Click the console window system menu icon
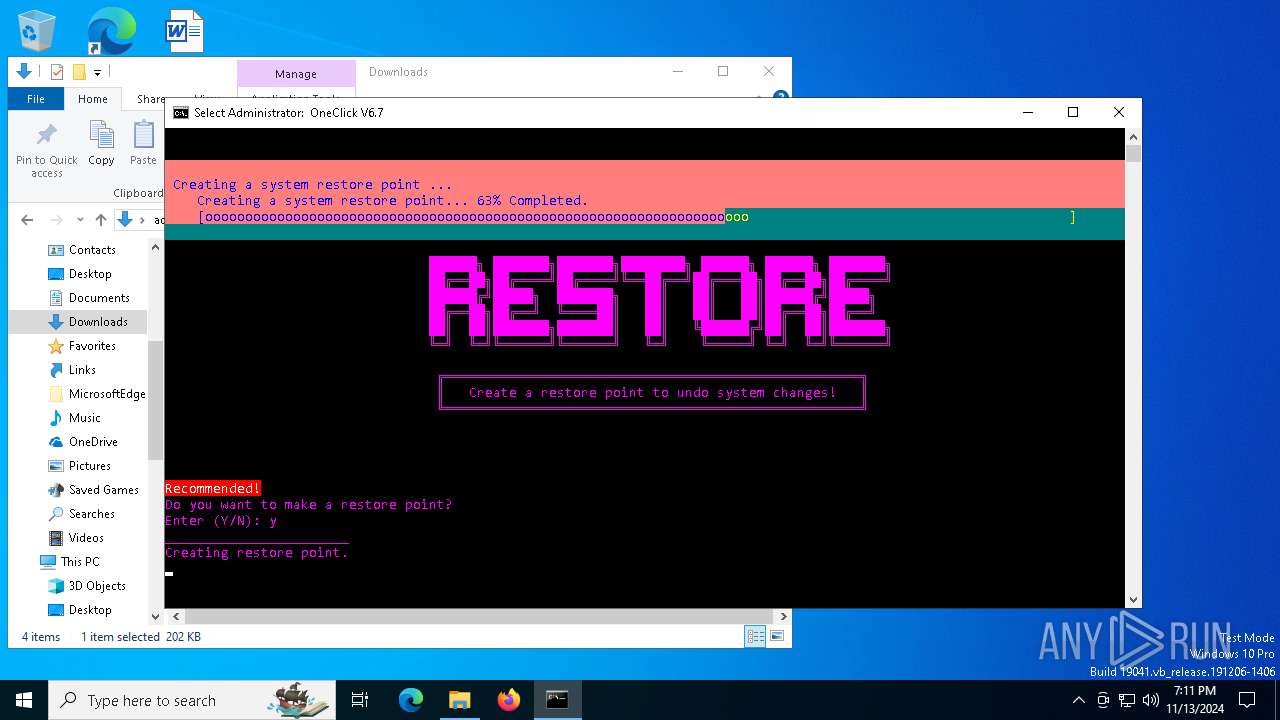Screen dimensions: 1280x720 coord(180,113)
